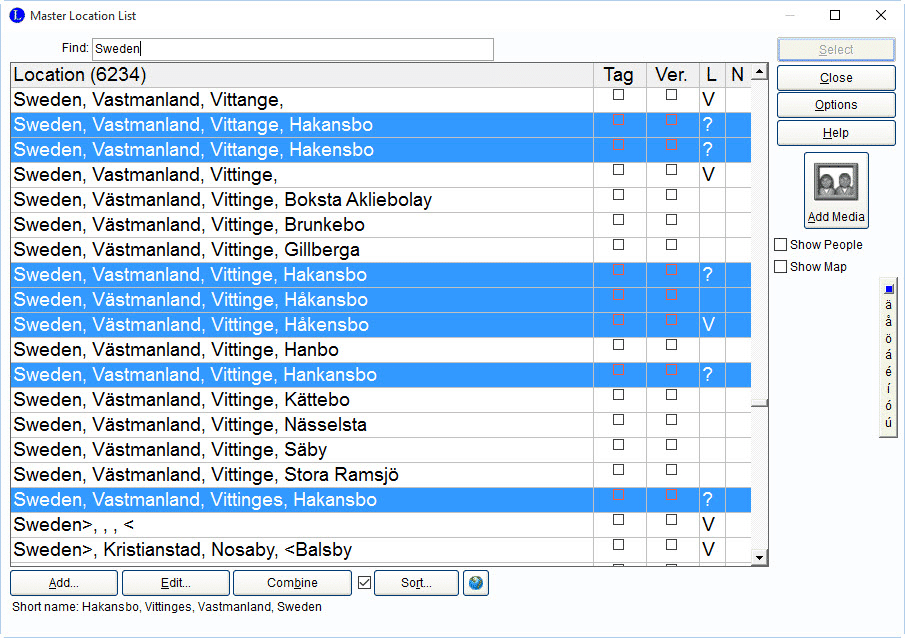Image resolution: width=905 pixels, height=638 pixels.
Task: Click the Legacy app icon in title bar
Action: 17,16
